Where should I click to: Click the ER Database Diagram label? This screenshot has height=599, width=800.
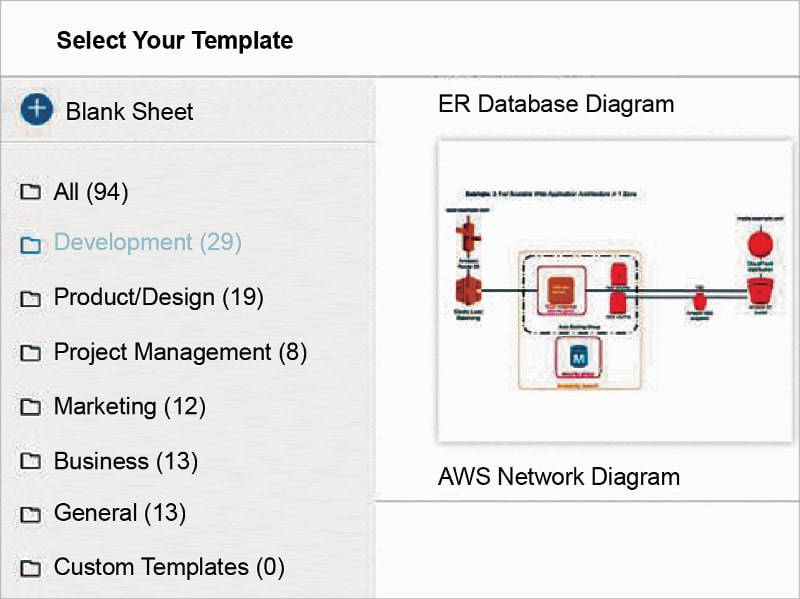point(556,104)
